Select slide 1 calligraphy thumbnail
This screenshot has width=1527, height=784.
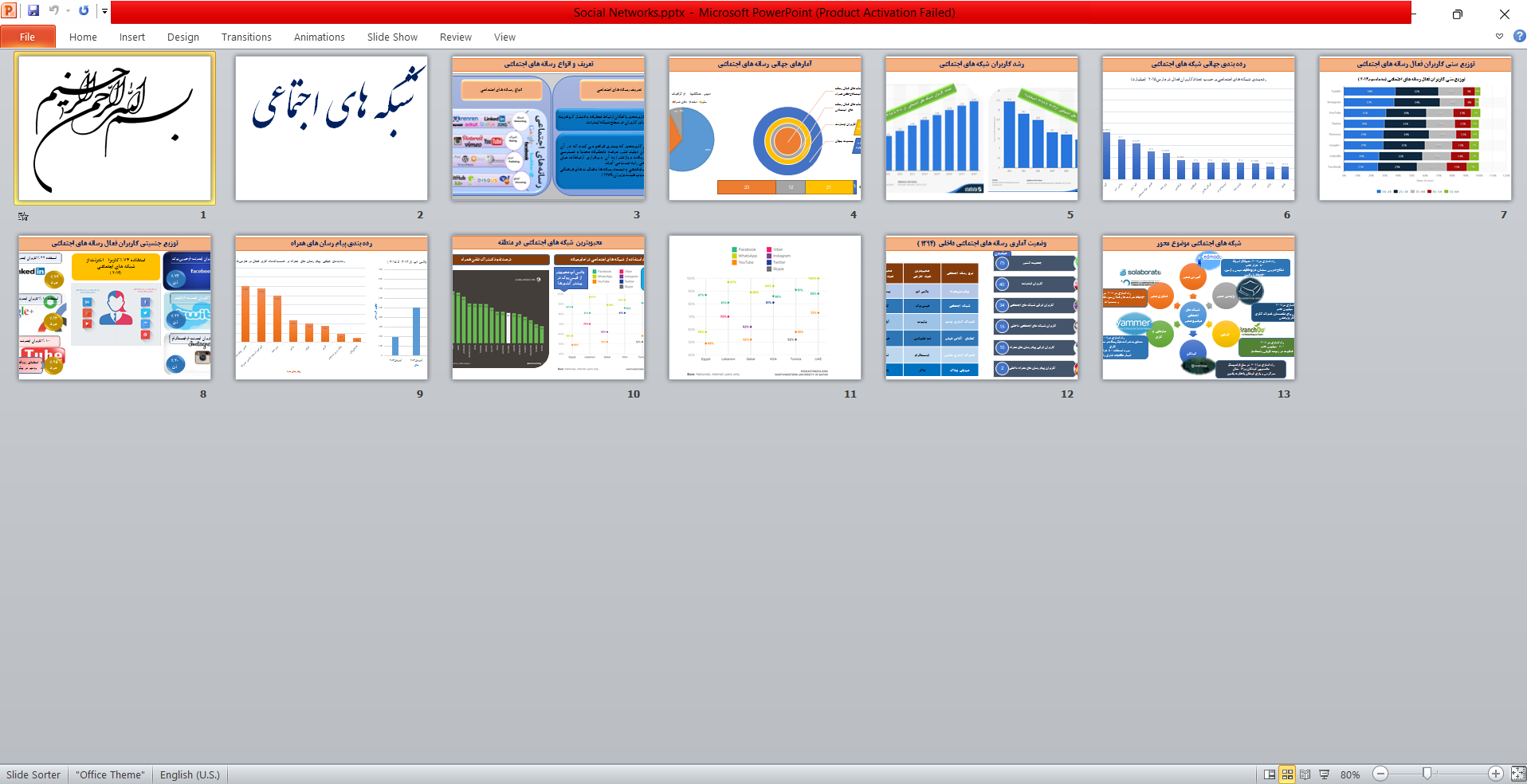[115, 128]
